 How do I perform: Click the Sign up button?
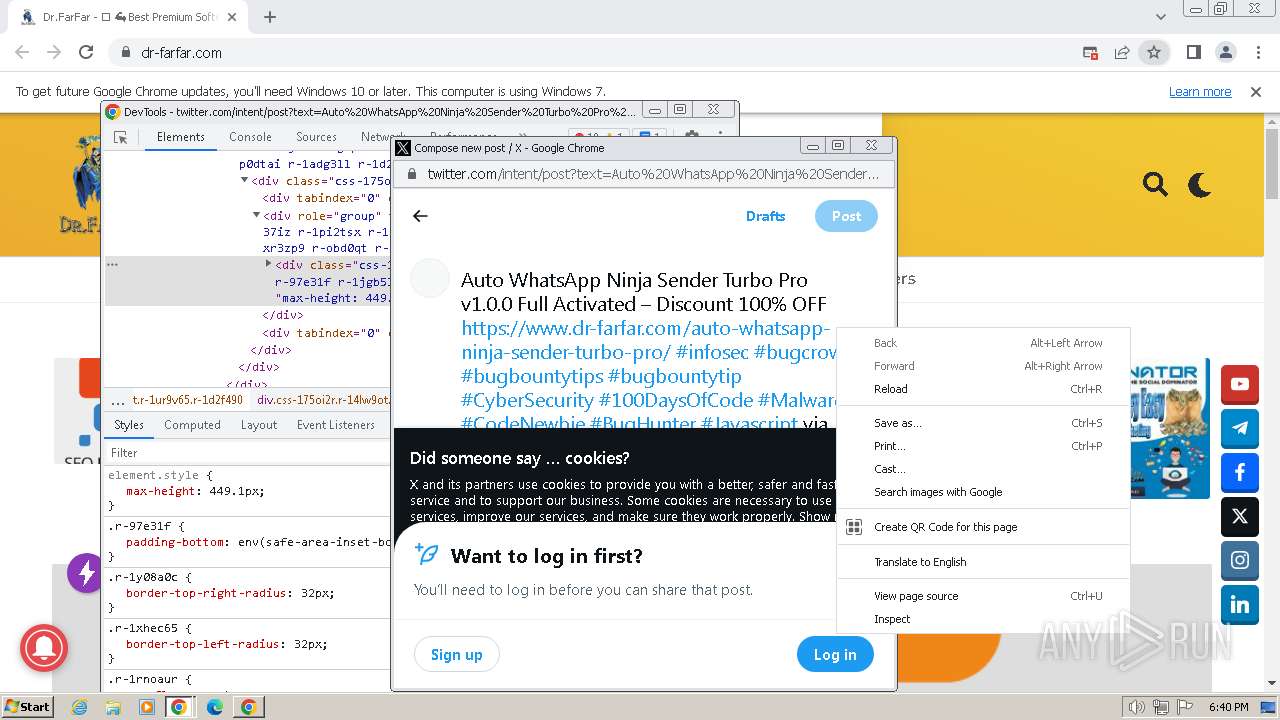pyautogui.click(x=456, y=655)
